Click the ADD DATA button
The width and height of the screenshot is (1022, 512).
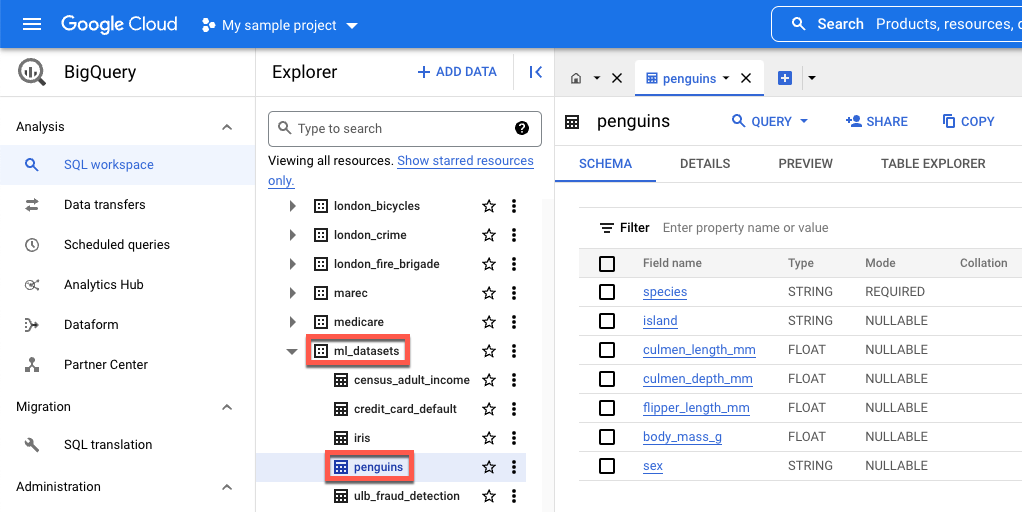click(457, 72)
